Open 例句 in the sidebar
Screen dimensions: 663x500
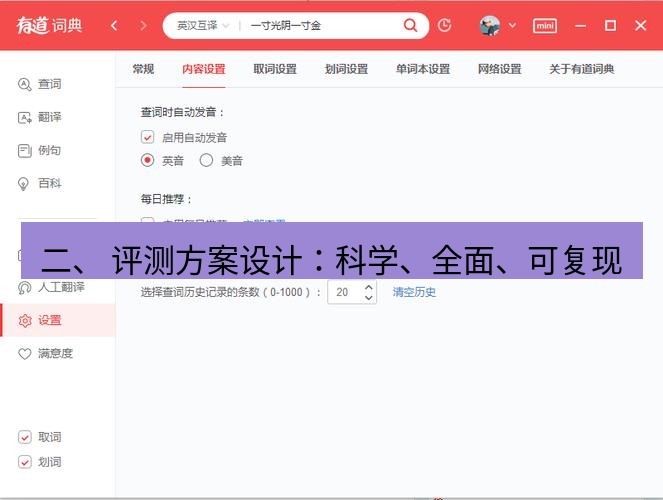39,150
